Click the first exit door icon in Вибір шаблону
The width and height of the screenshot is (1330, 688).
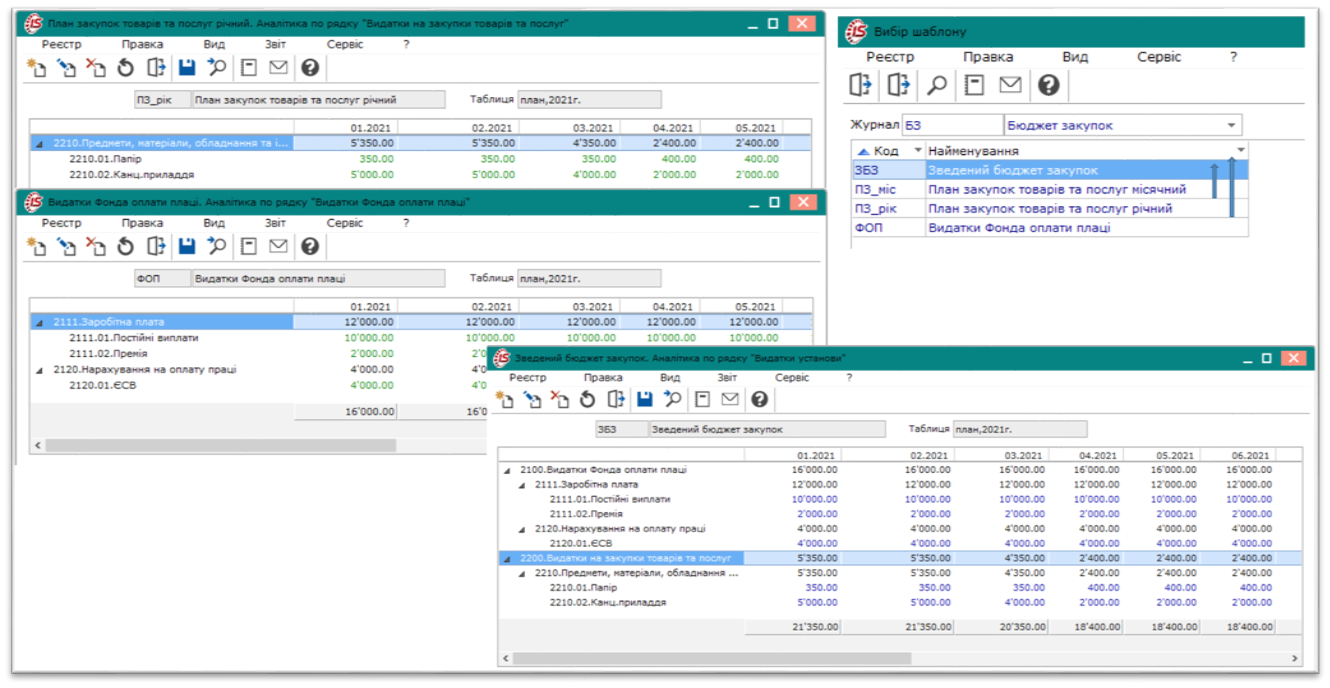(861, 86)
